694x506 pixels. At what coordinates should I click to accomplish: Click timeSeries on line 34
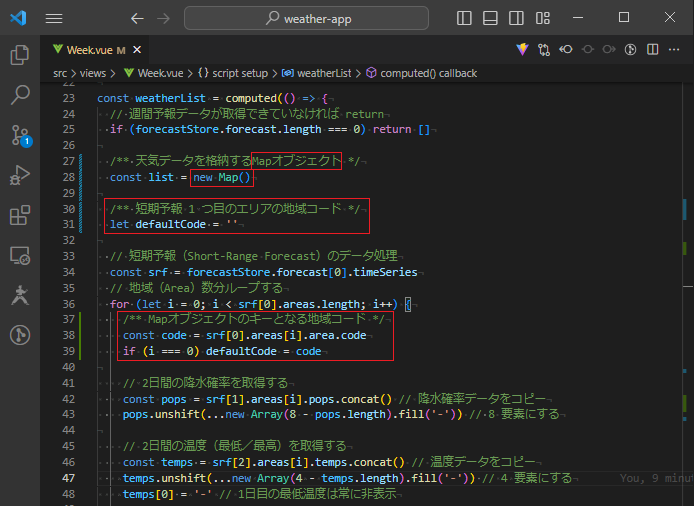tap(386, 272)
